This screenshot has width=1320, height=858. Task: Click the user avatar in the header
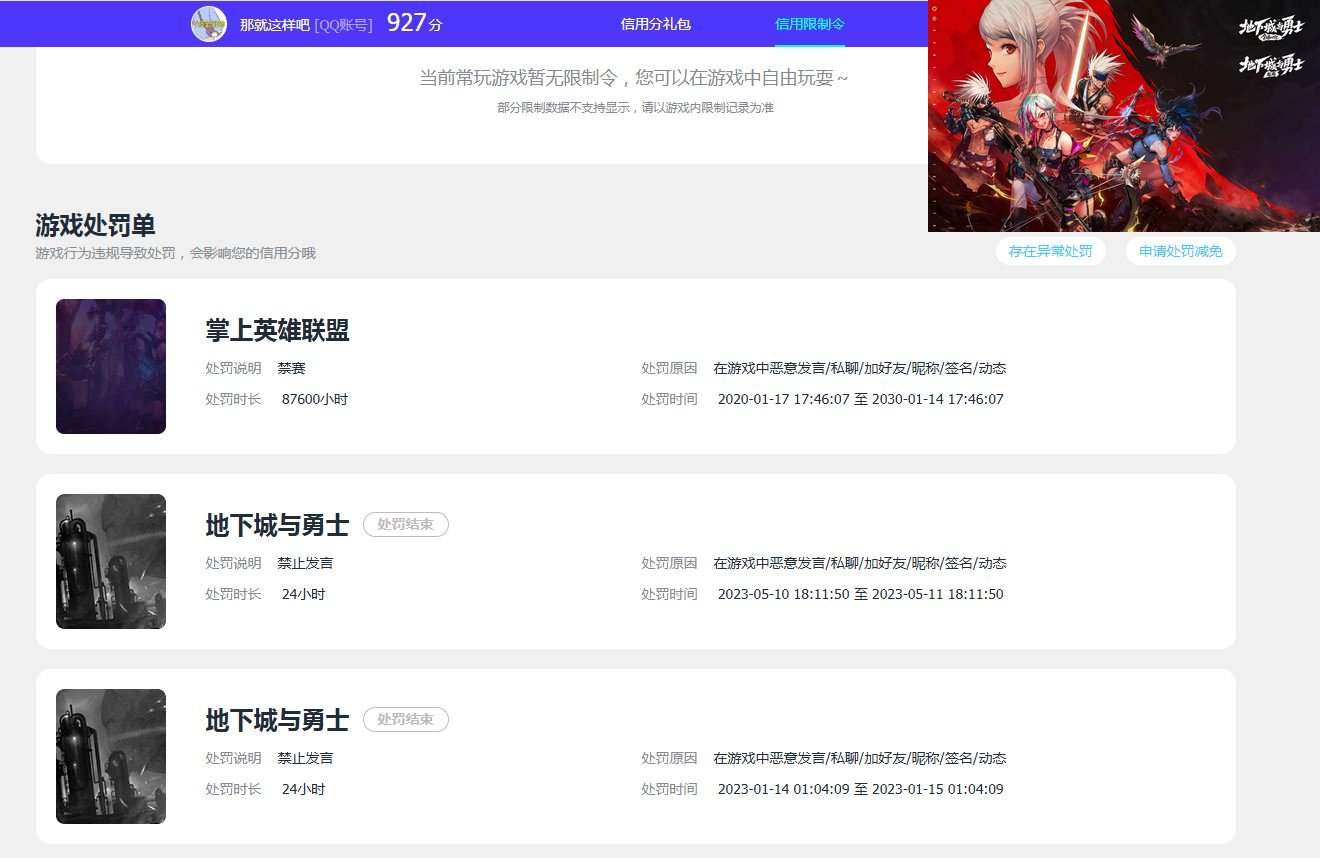click(209, 23)
